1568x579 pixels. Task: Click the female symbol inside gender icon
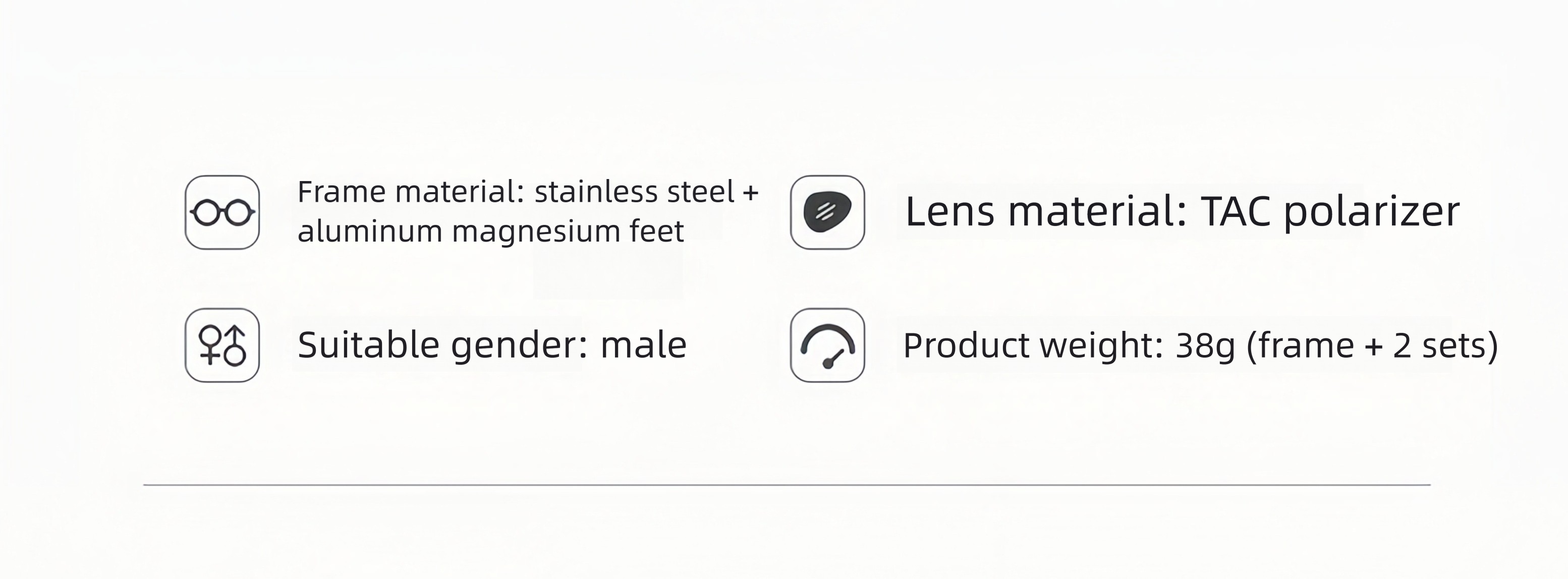point(210,344)
